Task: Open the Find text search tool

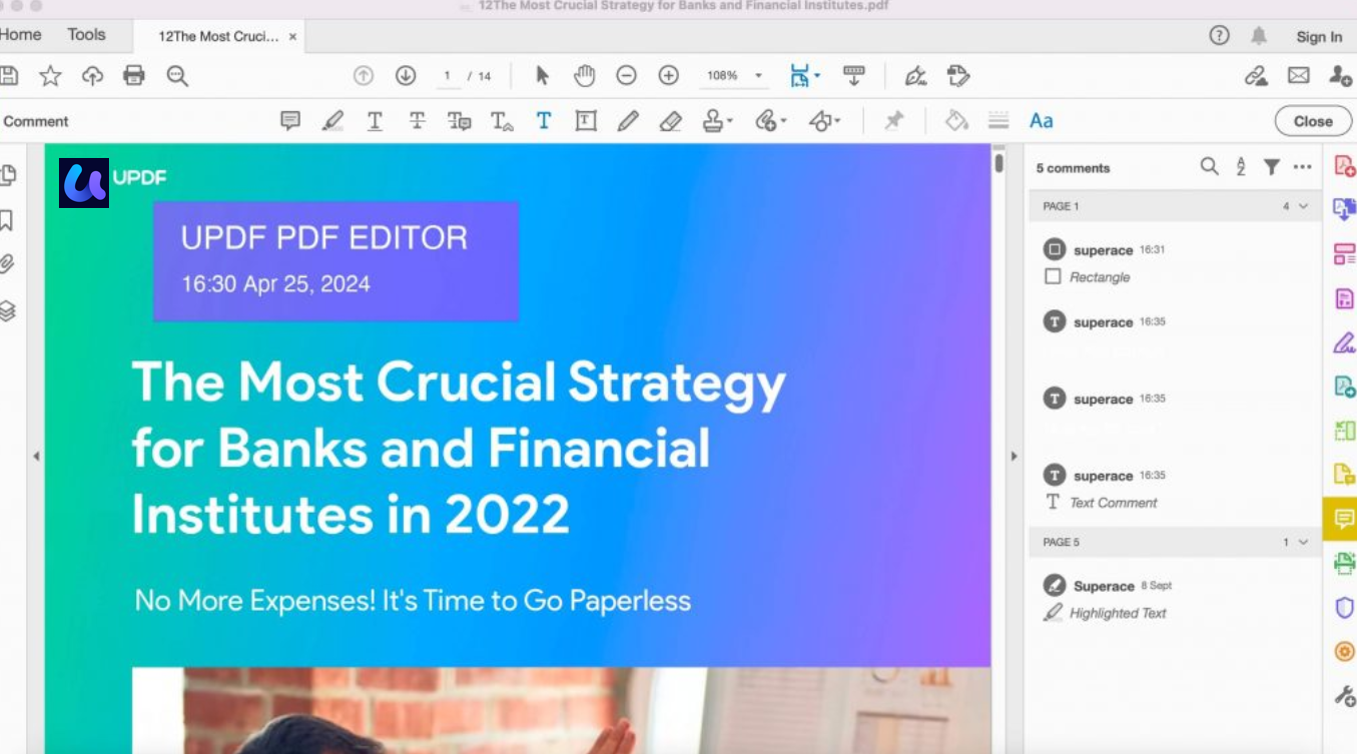Action: (177, 76)
